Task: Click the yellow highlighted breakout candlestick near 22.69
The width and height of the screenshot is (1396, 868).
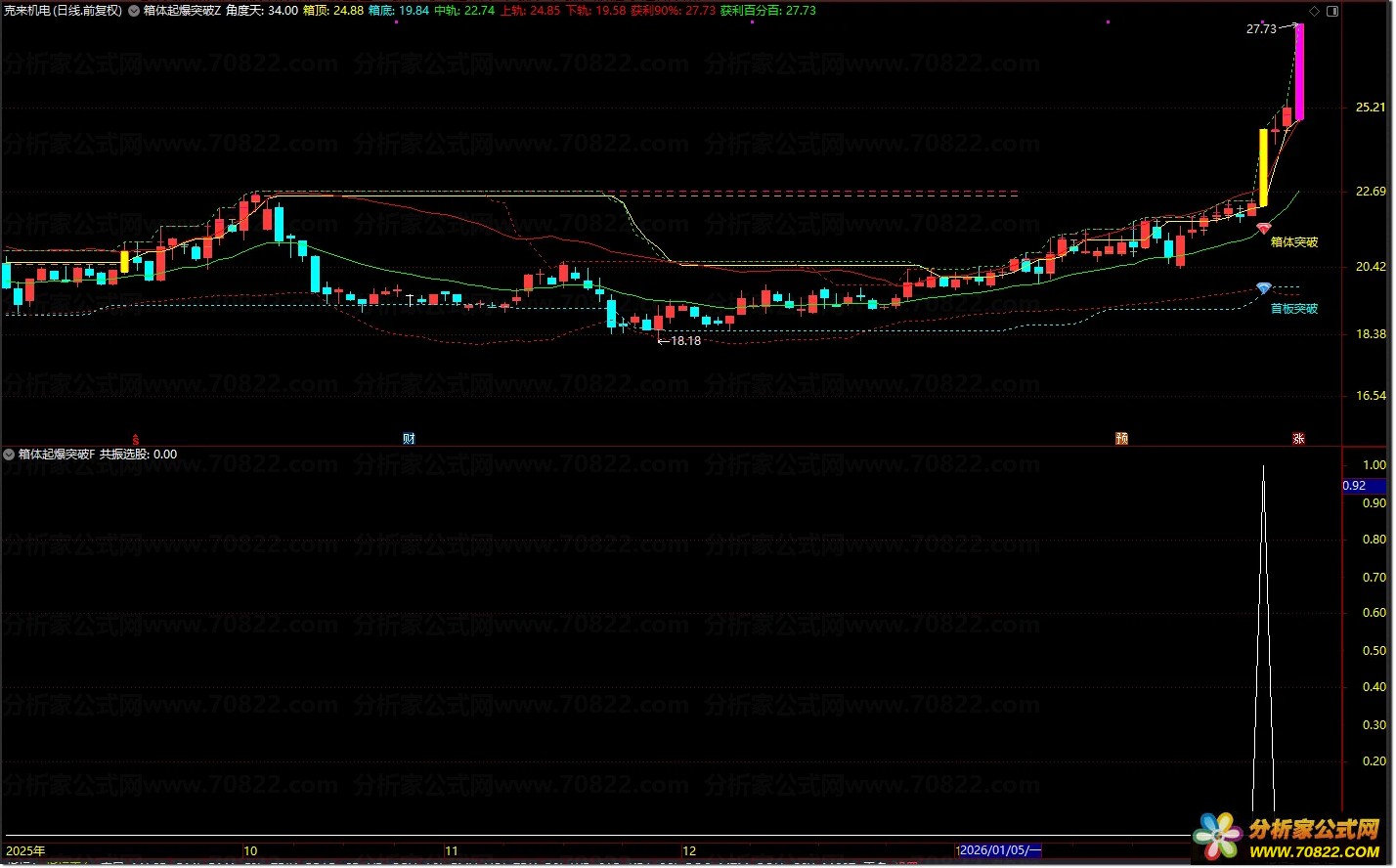Action: pos(1263,167)
